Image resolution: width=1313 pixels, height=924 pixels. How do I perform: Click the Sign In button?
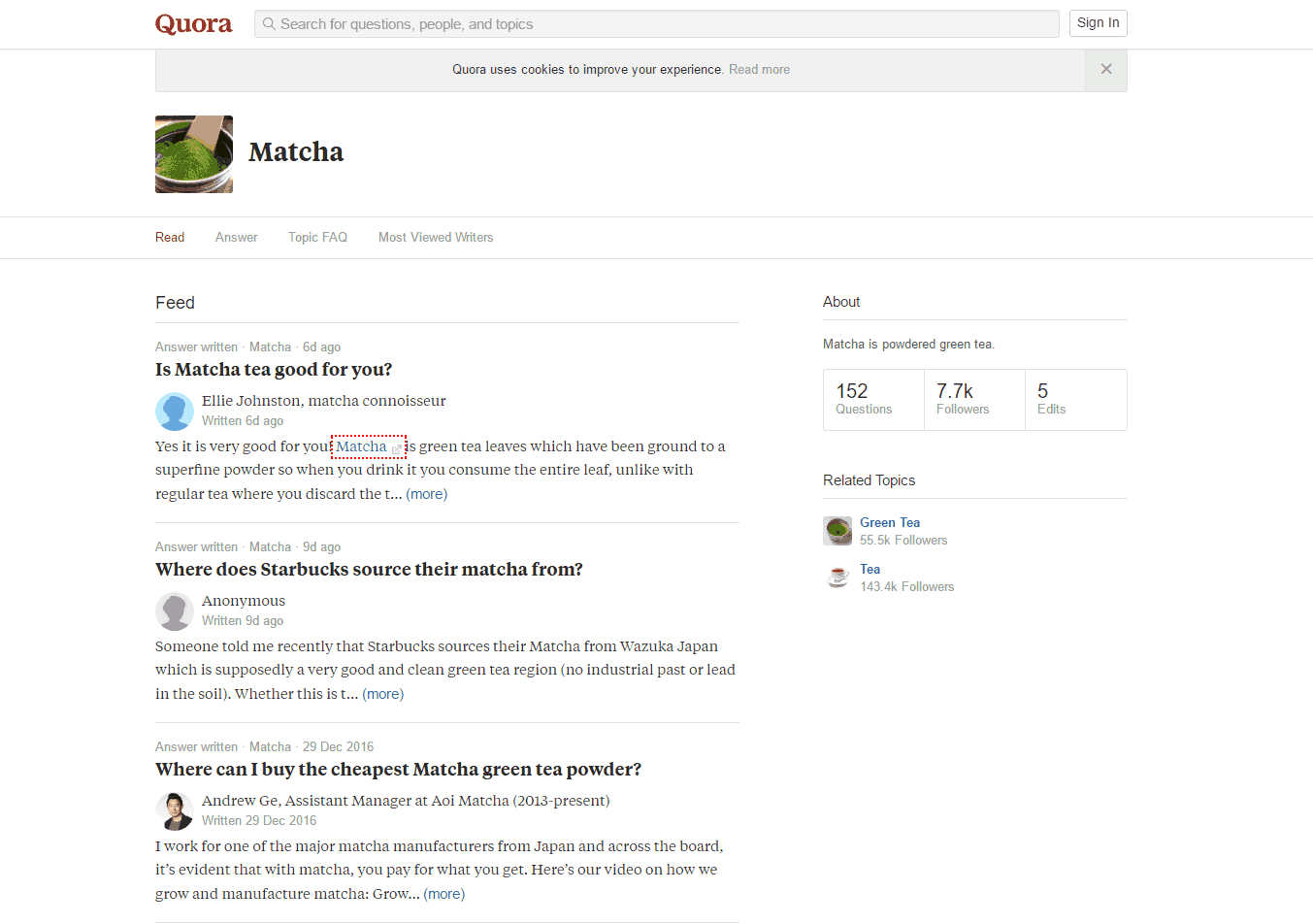click(1099, 23)
